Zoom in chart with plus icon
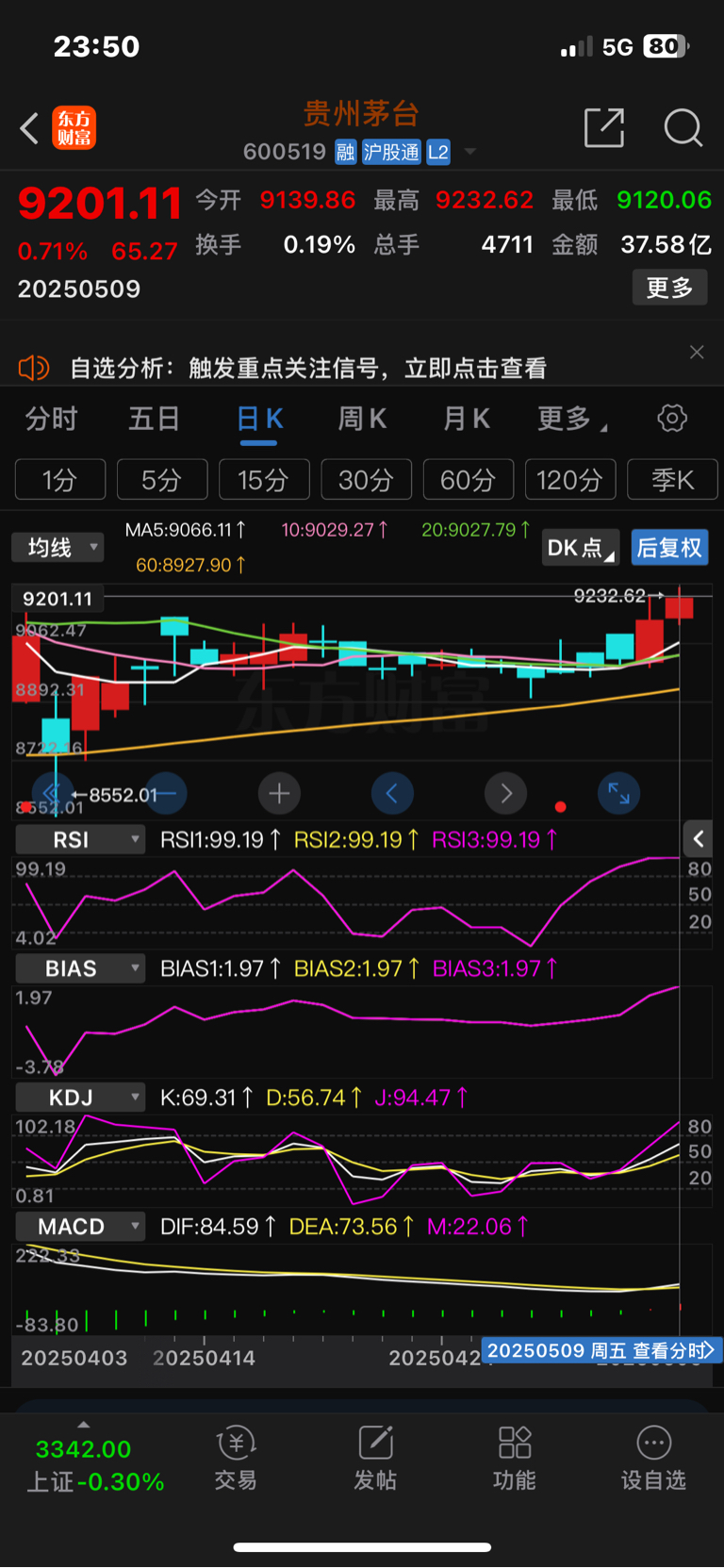The height and width of the screenshot is (1568, 724). 279,793
